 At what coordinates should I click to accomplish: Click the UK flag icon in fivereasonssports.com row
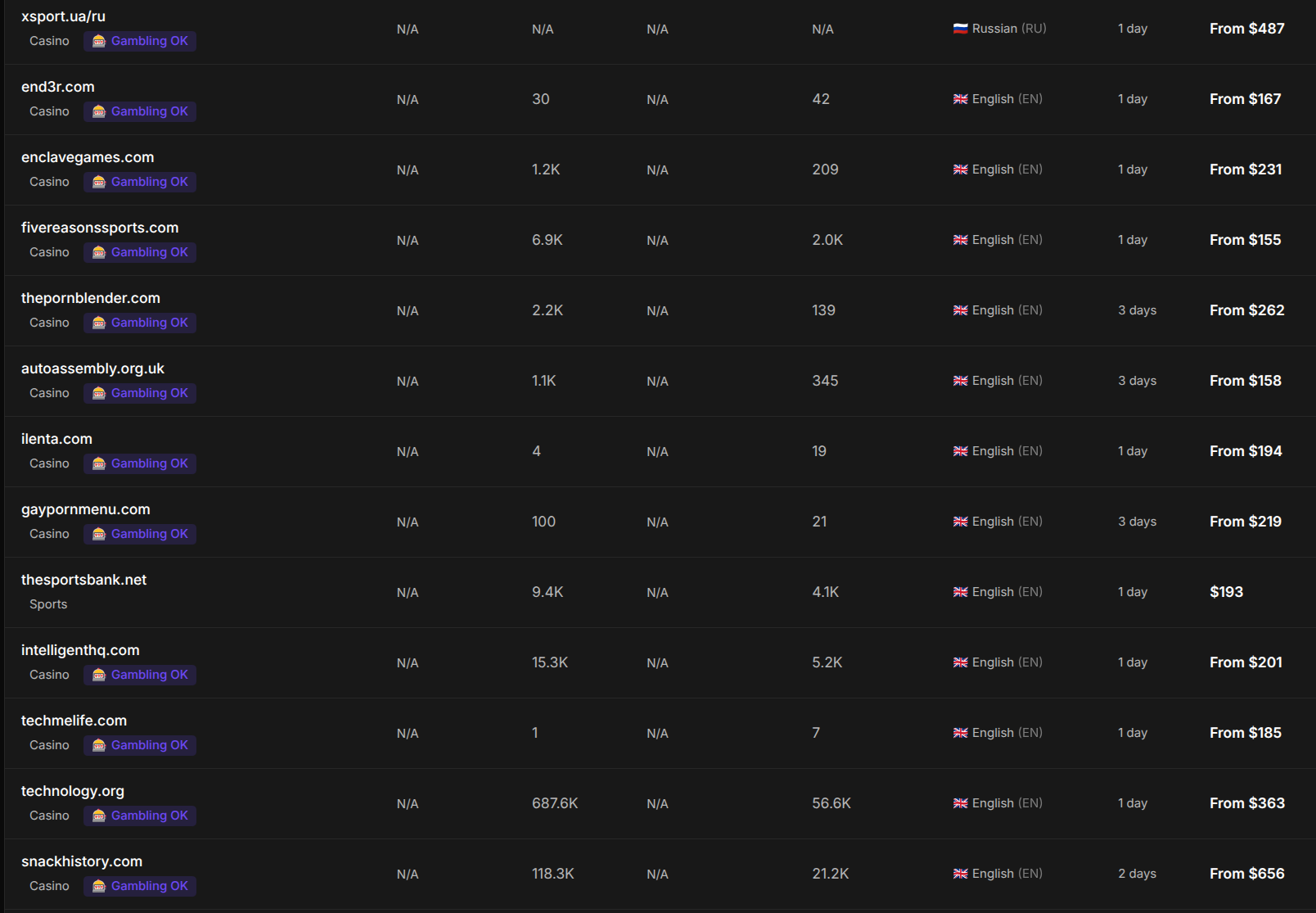(961, 240)
